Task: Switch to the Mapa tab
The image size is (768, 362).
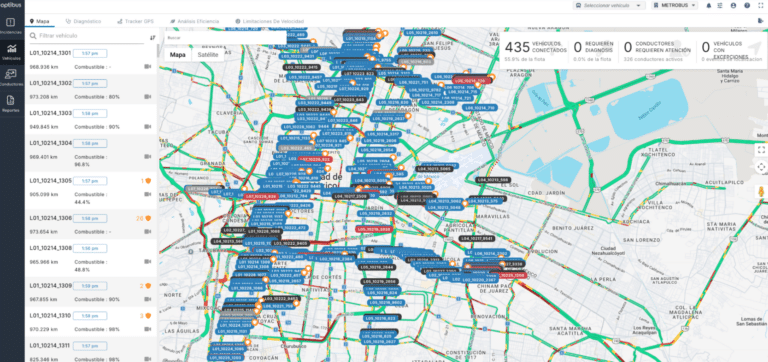Action: coord(39,22)
